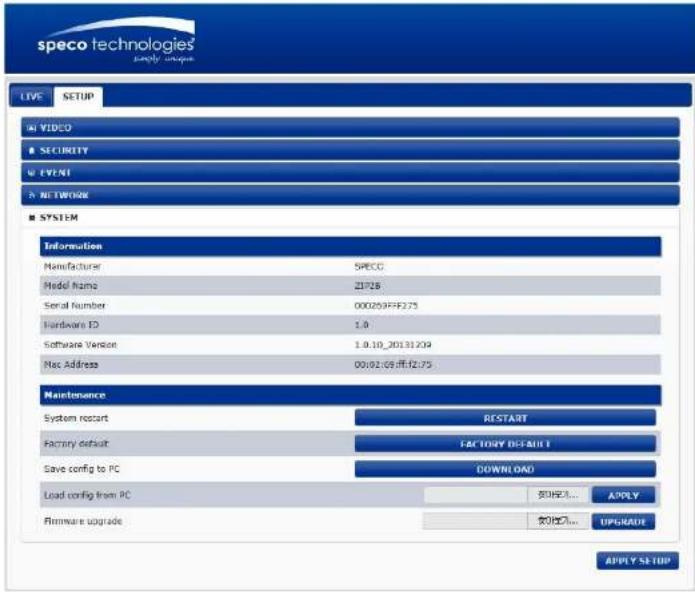Viewport: 695px width, 592px height.
Task: Click the Information section header
Action: coord(351,246)
